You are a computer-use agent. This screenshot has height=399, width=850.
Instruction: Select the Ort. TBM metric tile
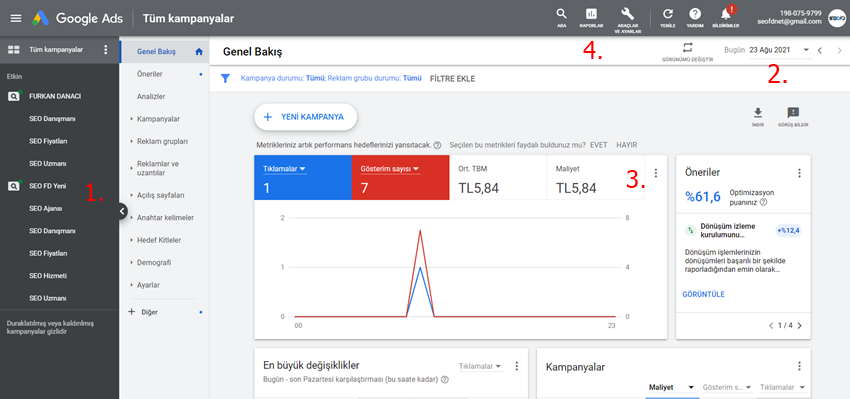click(x=498, y=177)
